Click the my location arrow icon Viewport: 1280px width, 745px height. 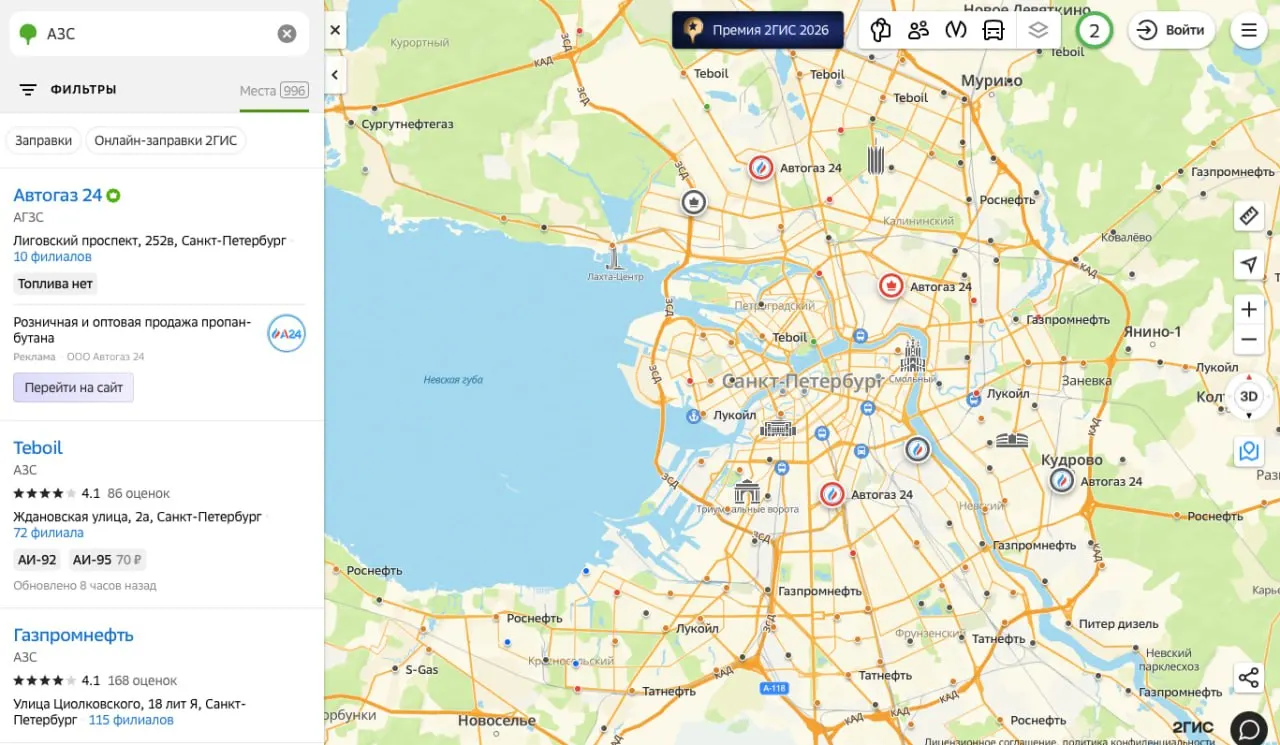tap(1248, 265)
